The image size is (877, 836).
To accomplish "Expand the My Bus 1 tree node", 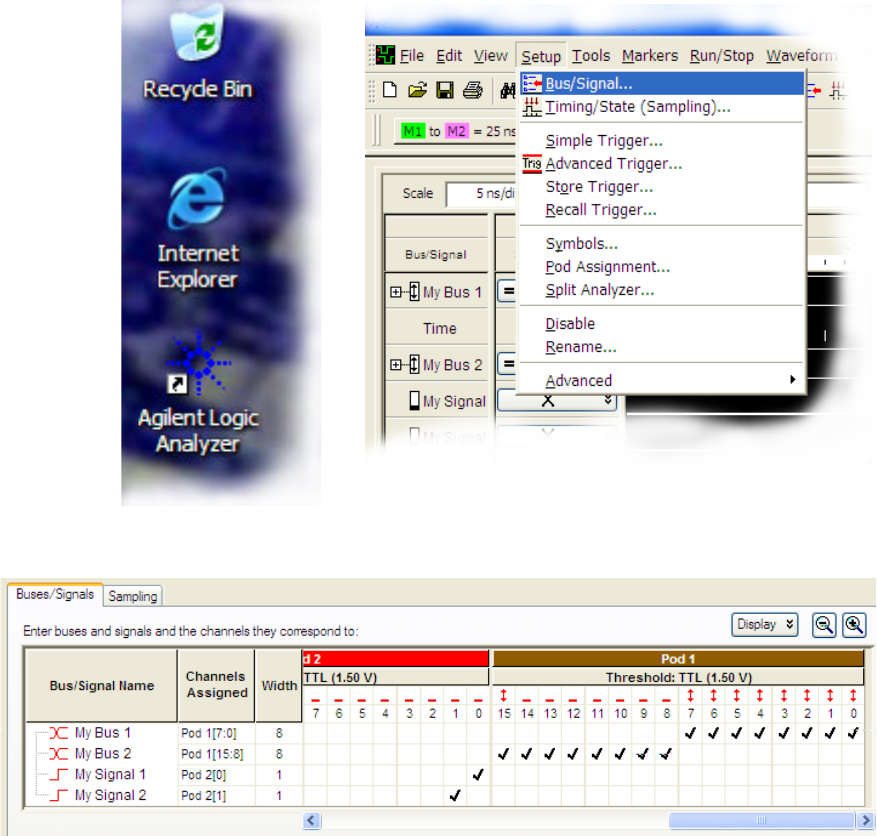I will [396, 293].
